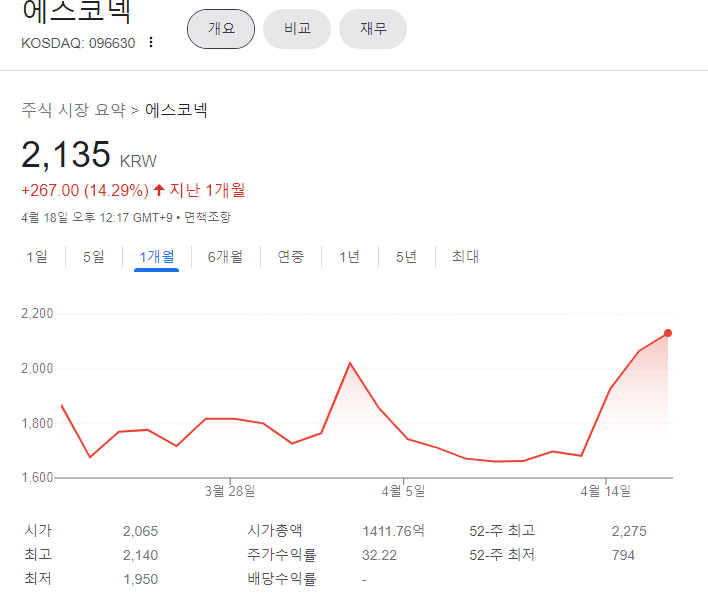708x594 pixels.
Task: Switch the chart to the 6개월 range
Action: (225, 257)
